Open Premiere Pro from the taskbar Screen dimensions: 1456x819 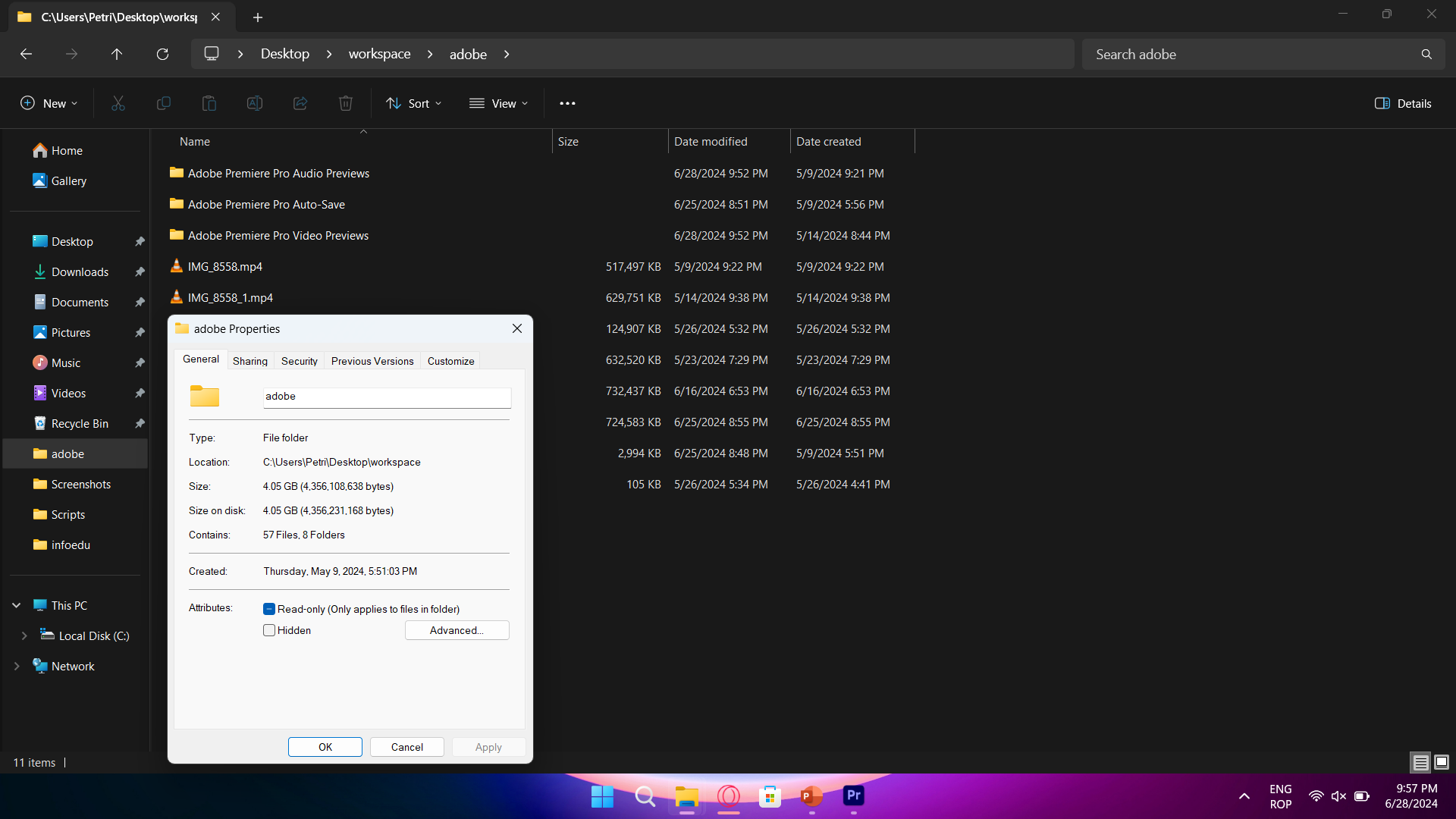pyautogui.click(x=854, y=795)
